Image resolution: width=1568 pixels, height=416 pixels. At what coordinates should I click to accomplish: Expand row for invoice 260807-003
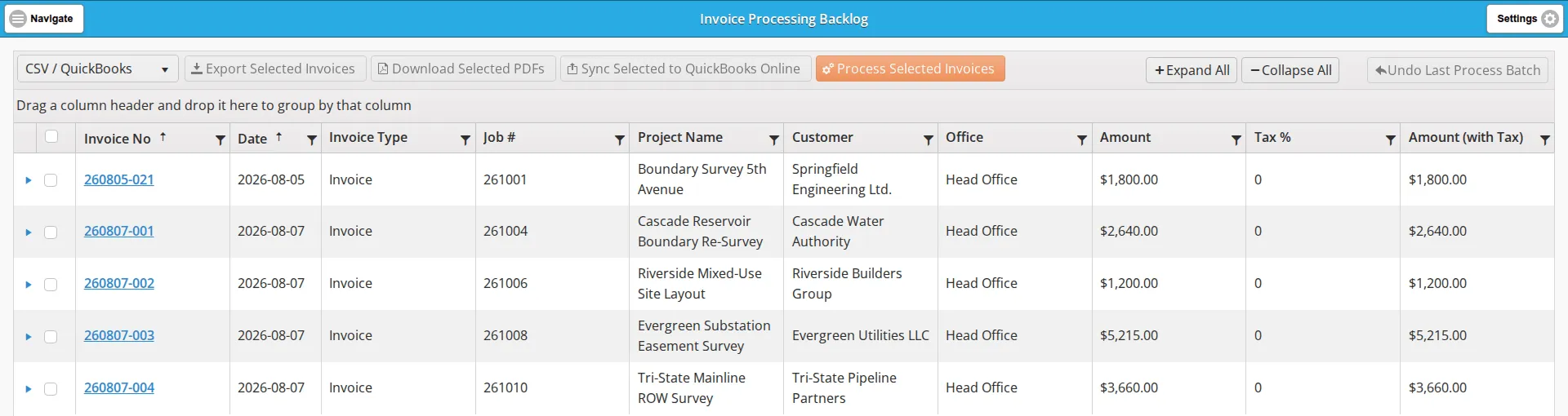click(28, 337)
